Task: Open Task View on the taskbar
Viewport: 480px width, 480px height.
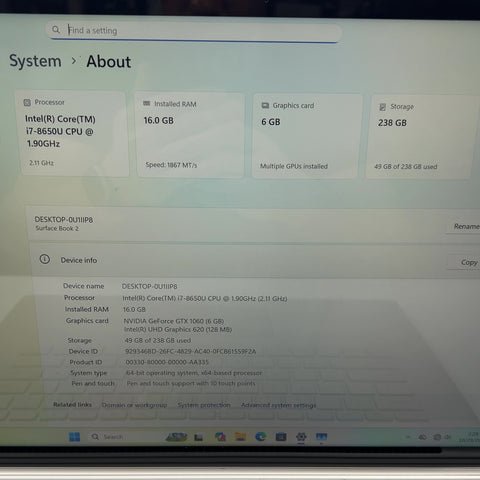Action: tap(199, 437)
